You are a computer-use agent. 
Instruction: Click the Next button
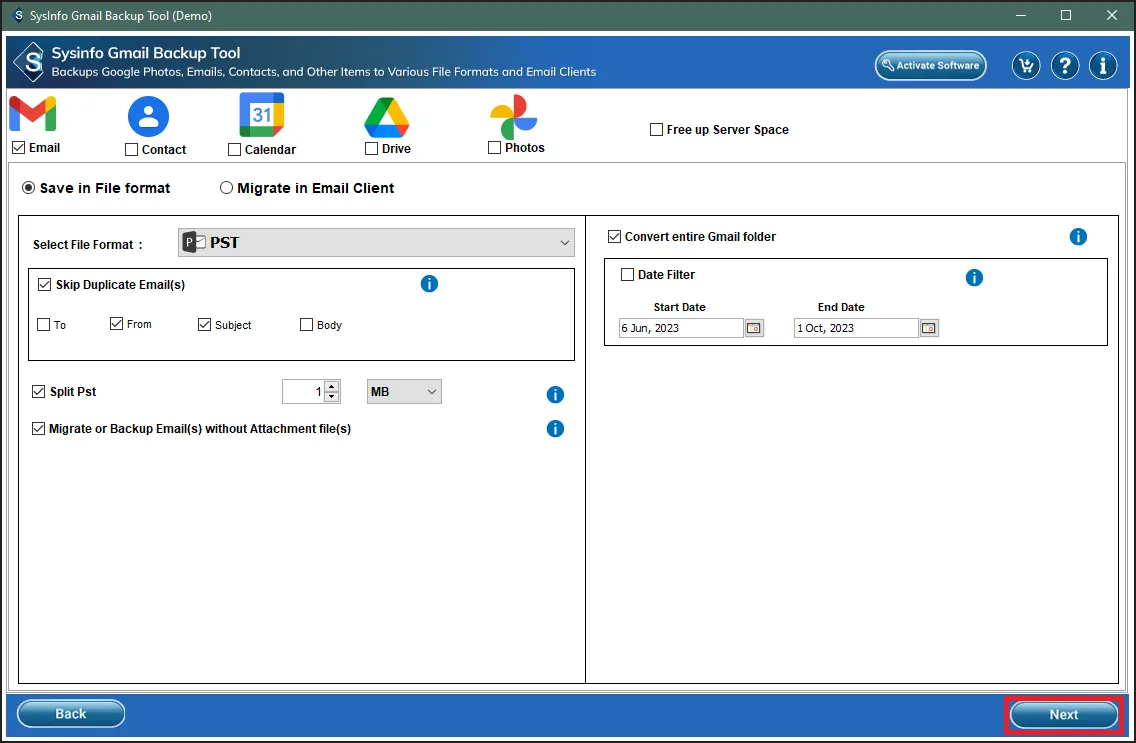click(x=1063, y=714)
